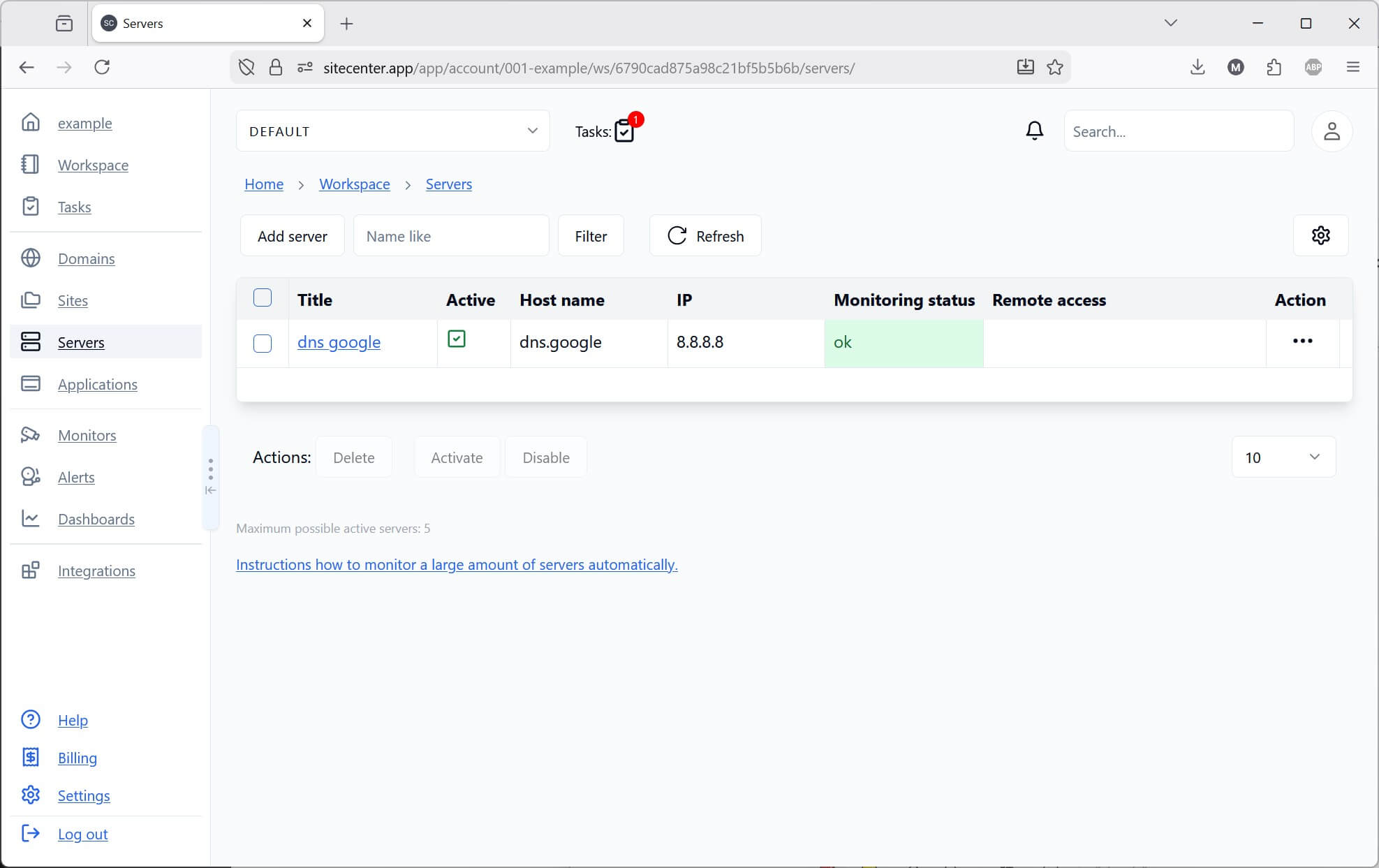
Task: Toggle the Active status for dns google
Action: pyautogui.click(x=457, y=339)
